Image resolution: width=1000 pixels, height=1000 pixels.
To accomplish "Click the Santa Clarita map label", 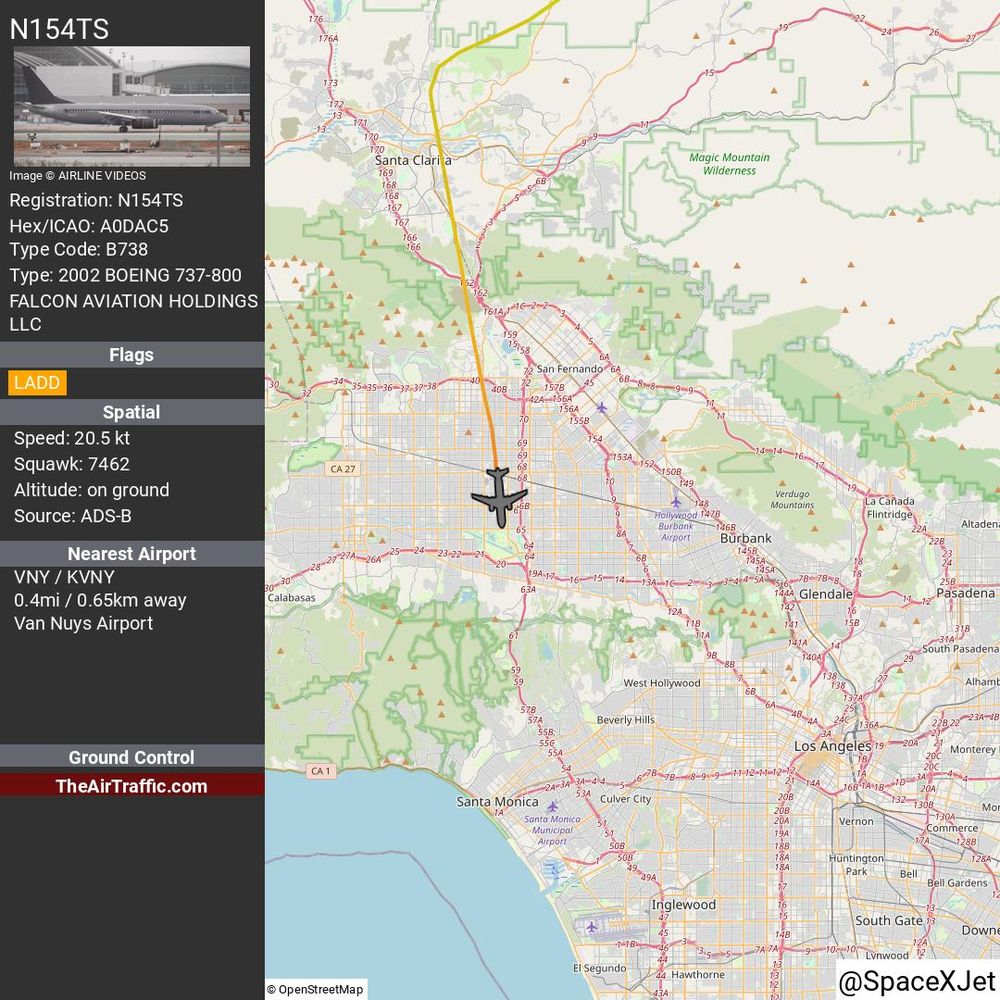I will point(413,160).
